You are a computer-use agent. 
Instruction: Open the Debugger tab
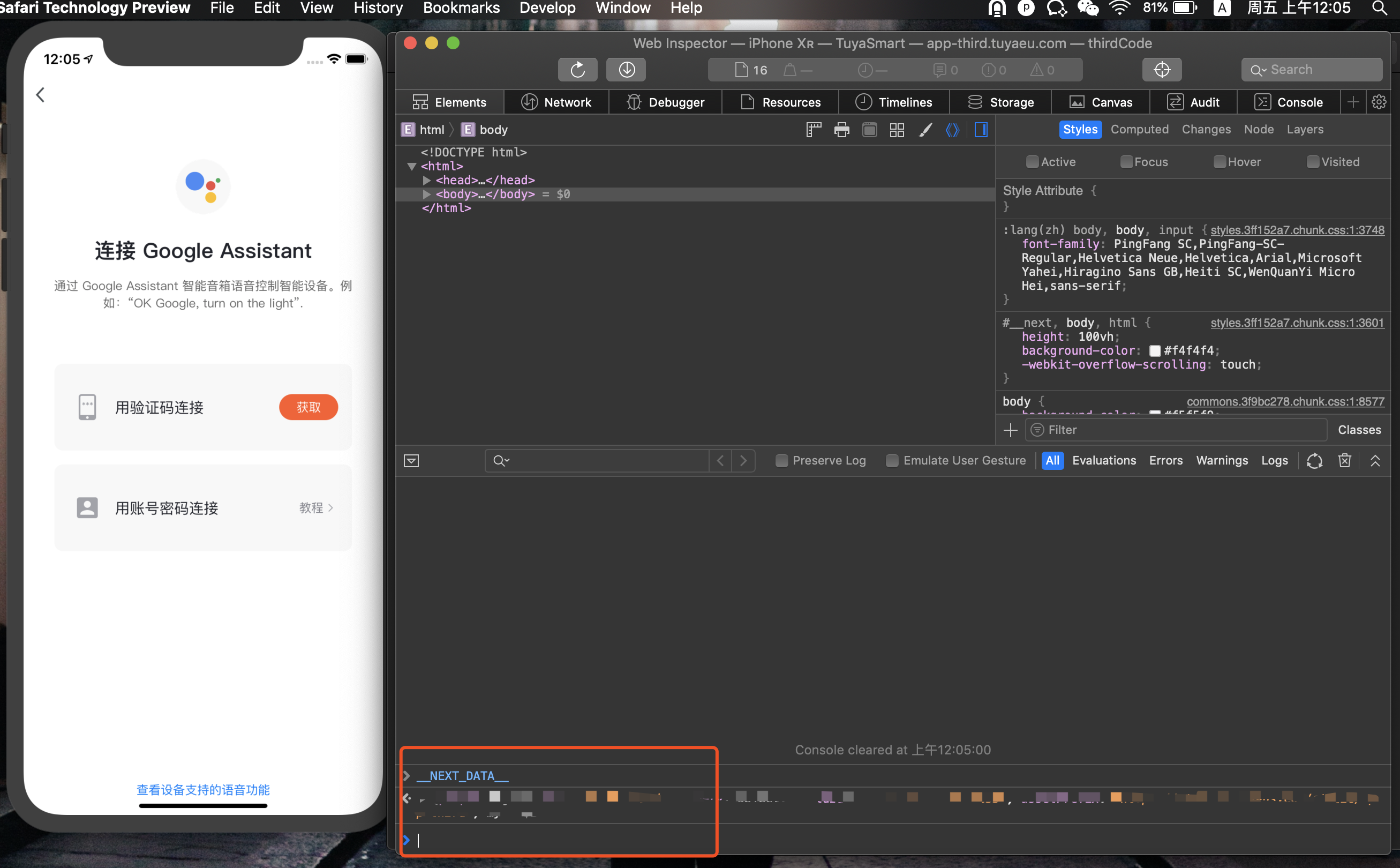tap(666, 102)
